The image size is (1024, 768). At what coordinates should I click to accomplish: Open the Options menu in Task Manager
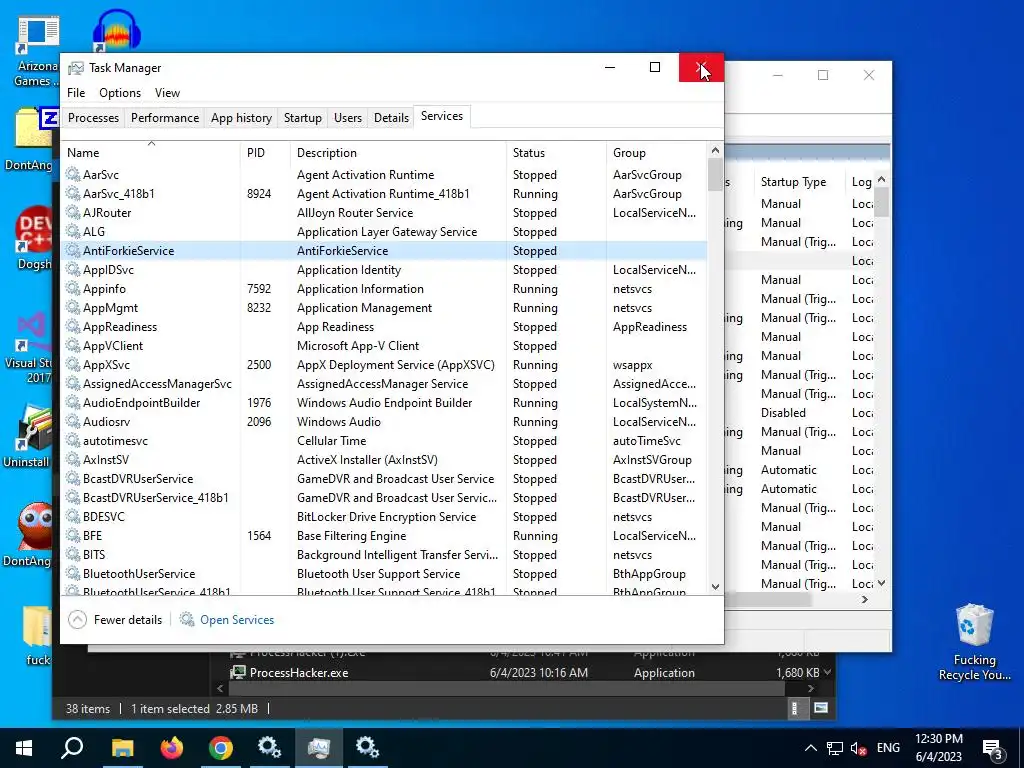120,93
